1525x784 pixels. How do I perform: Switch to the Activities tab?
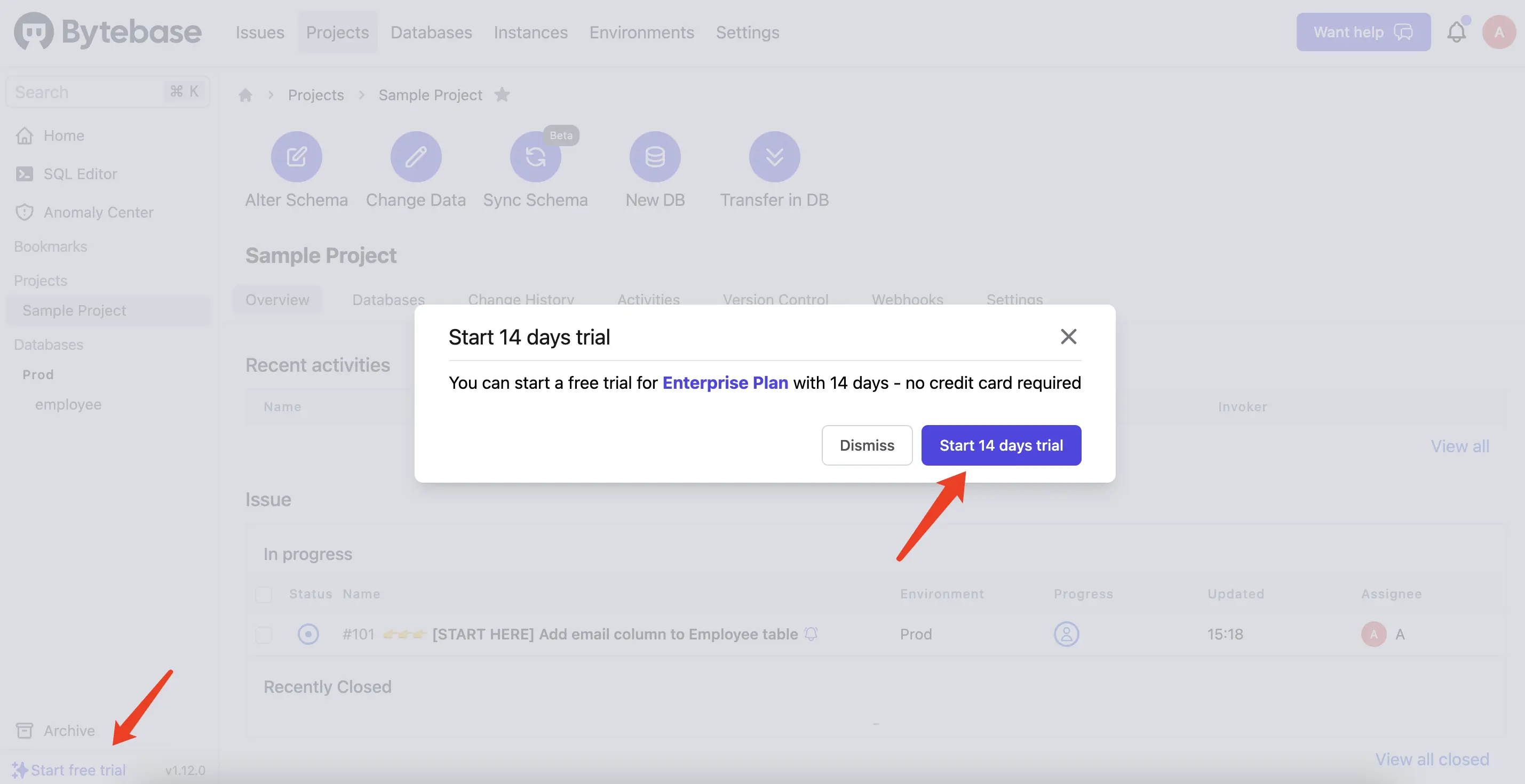pos(648,299)
